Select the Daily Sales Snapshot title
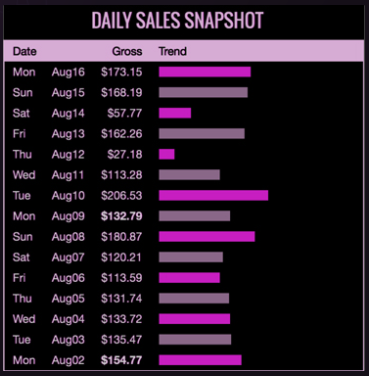Viewport: 369px width, 376px height. point(178,20)
